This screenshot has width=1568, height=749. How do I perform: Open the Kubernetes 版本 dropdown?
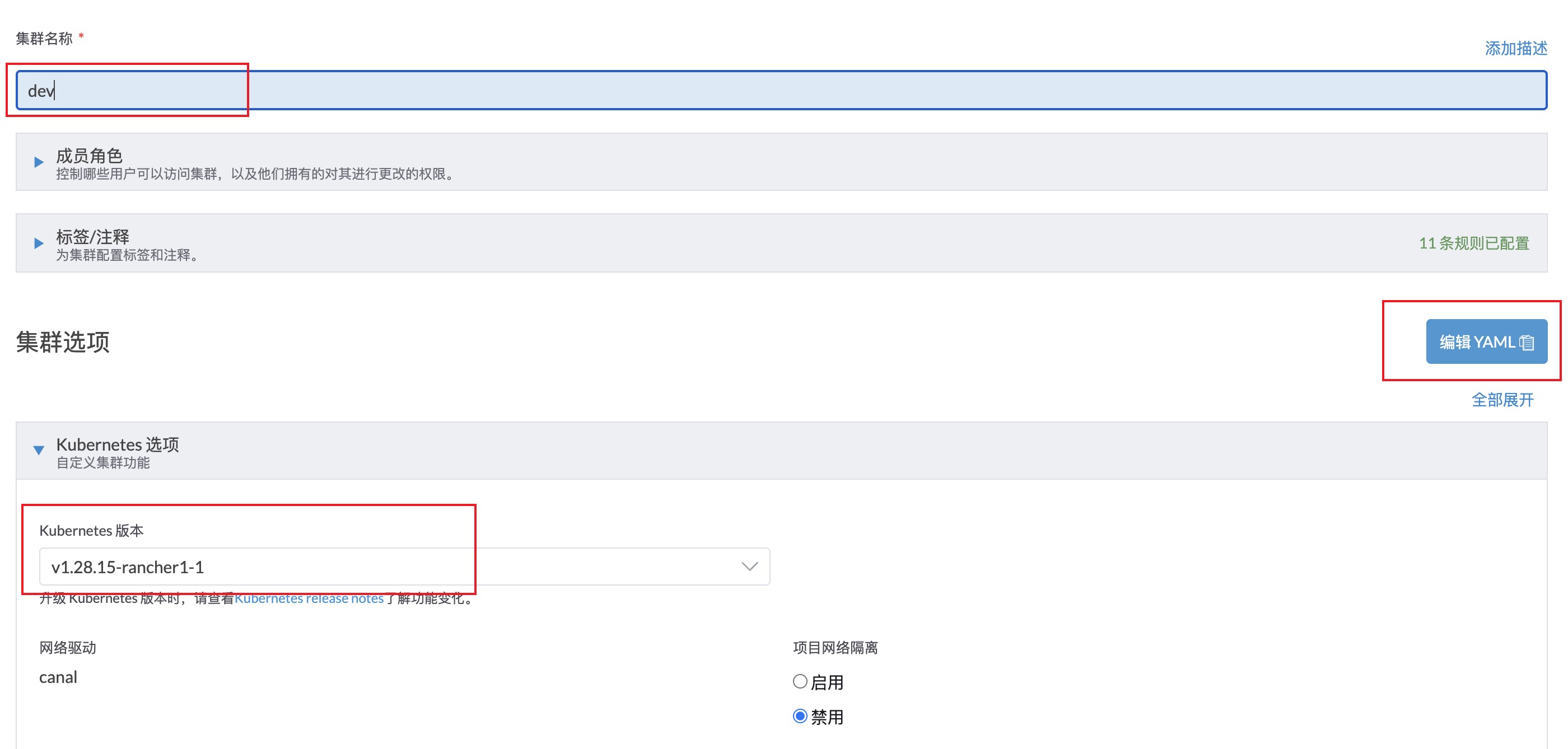pos(404,567)
